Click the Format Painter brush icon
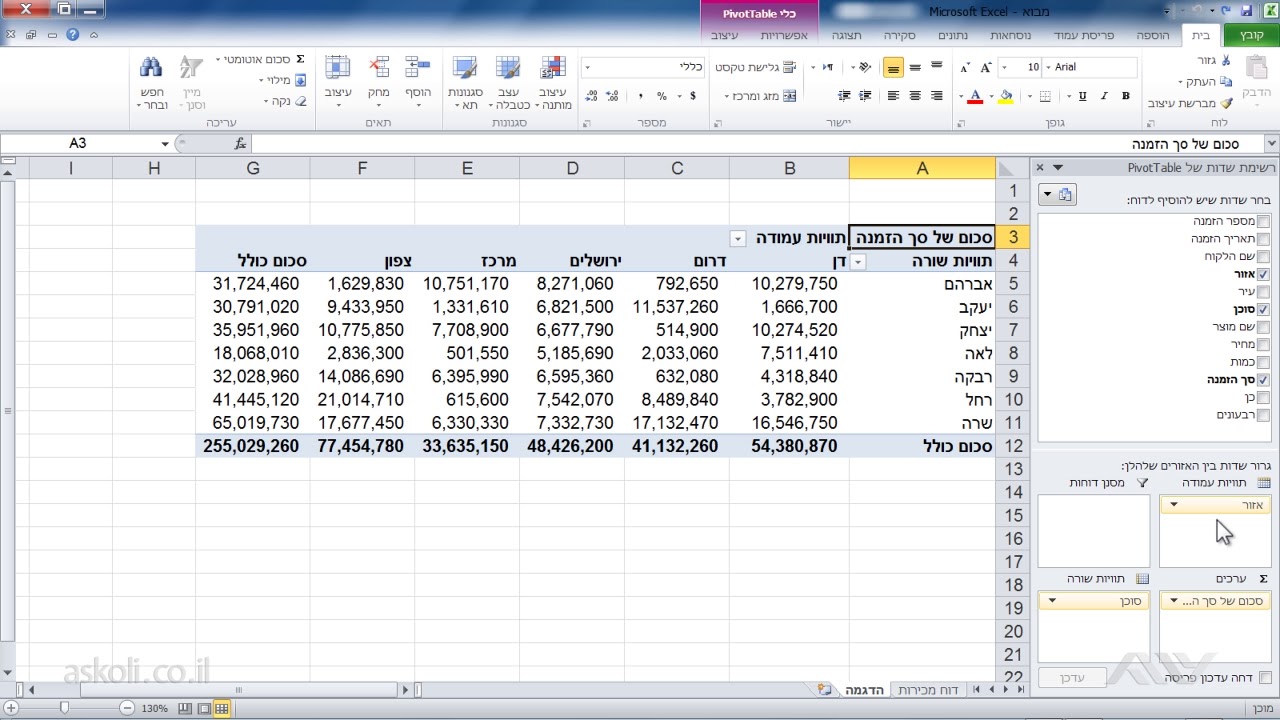The height and width of the screenshot is (720, 1280). [x=1226, y=103]
